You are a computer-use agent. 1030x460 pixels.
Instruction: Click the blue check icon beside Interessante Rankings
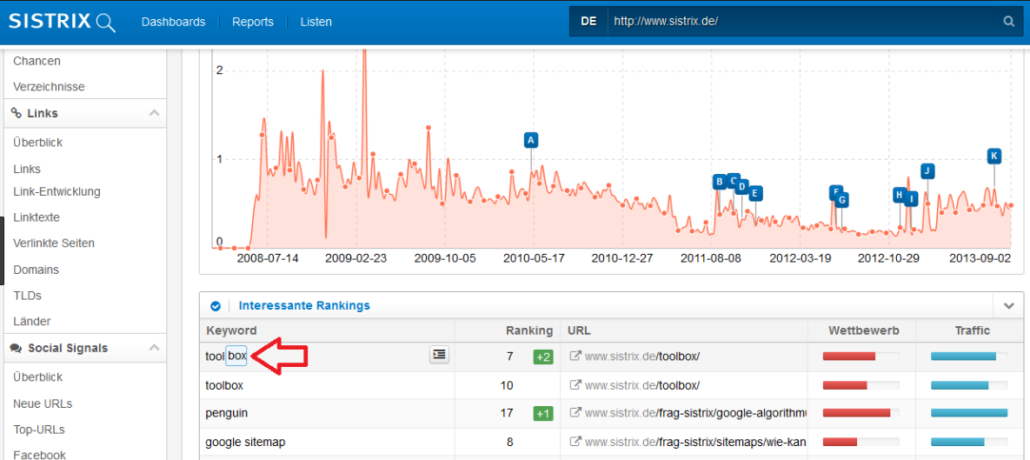coord(215,306)
